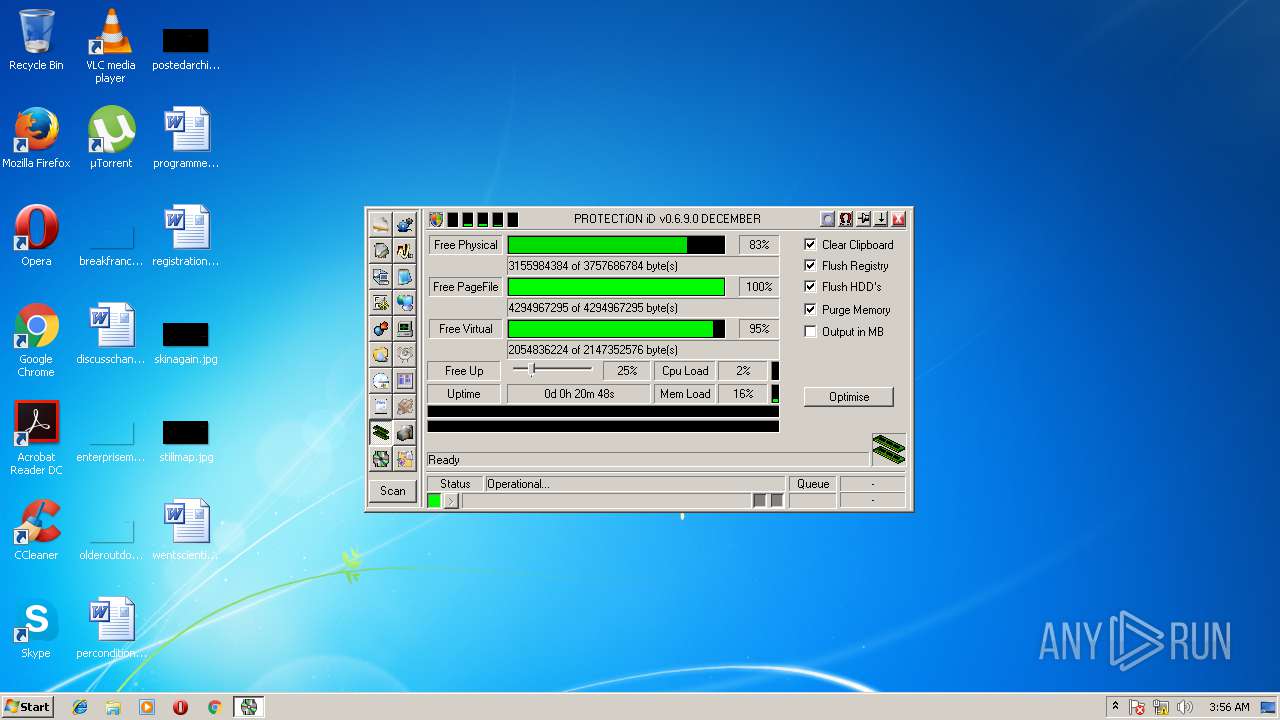Select the blue document pages sidebar icon
Screen dimensions: 1280x720
[405, 276]
